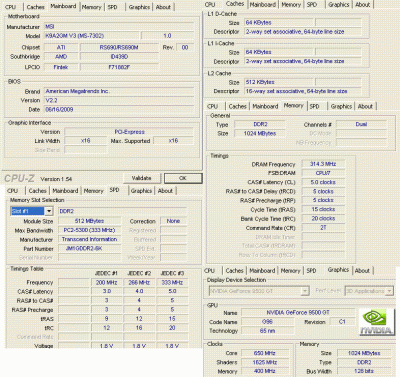Image resolution: width=400 pixels, height=377 pixels.
Task: Click the Mainboard tab above L1 D-Cache
Action: 263,5
